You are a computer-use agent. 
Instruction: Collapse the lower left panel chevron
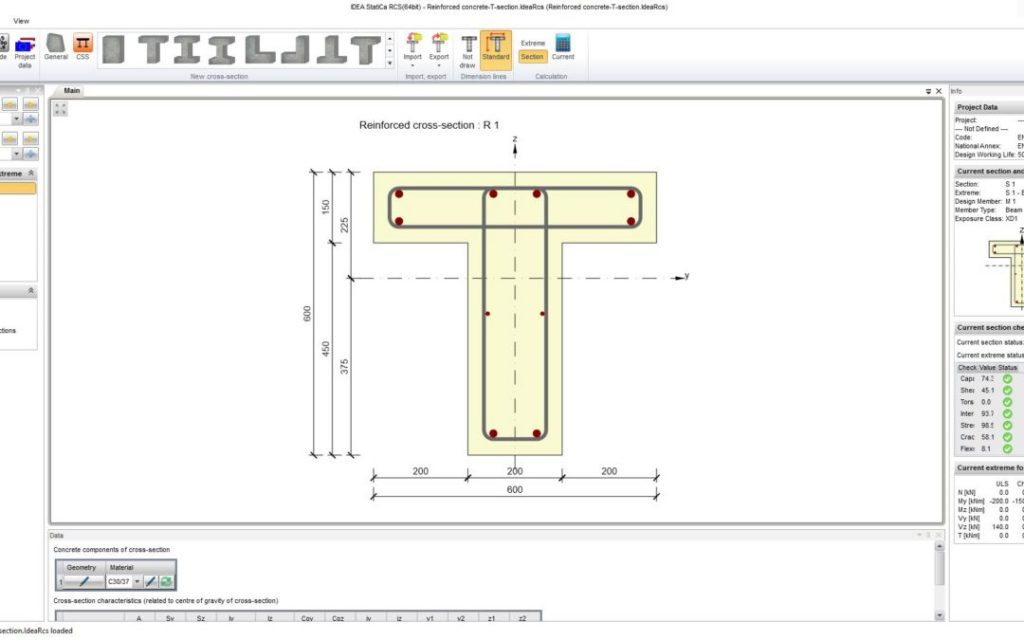(x=31, y=291)
